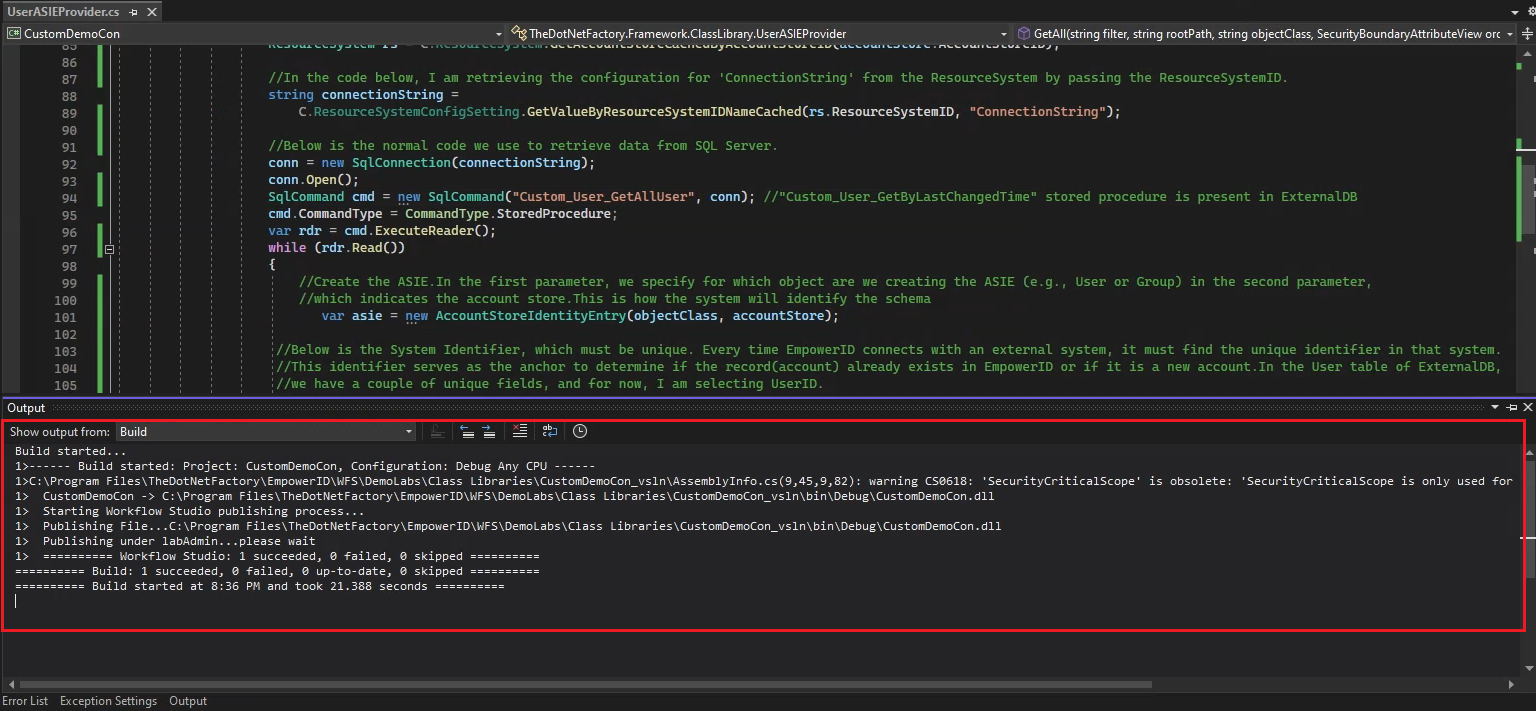Click 'new SqlConnection(connectionString)' line
The image size is (1536, 711).
point(431,163)
